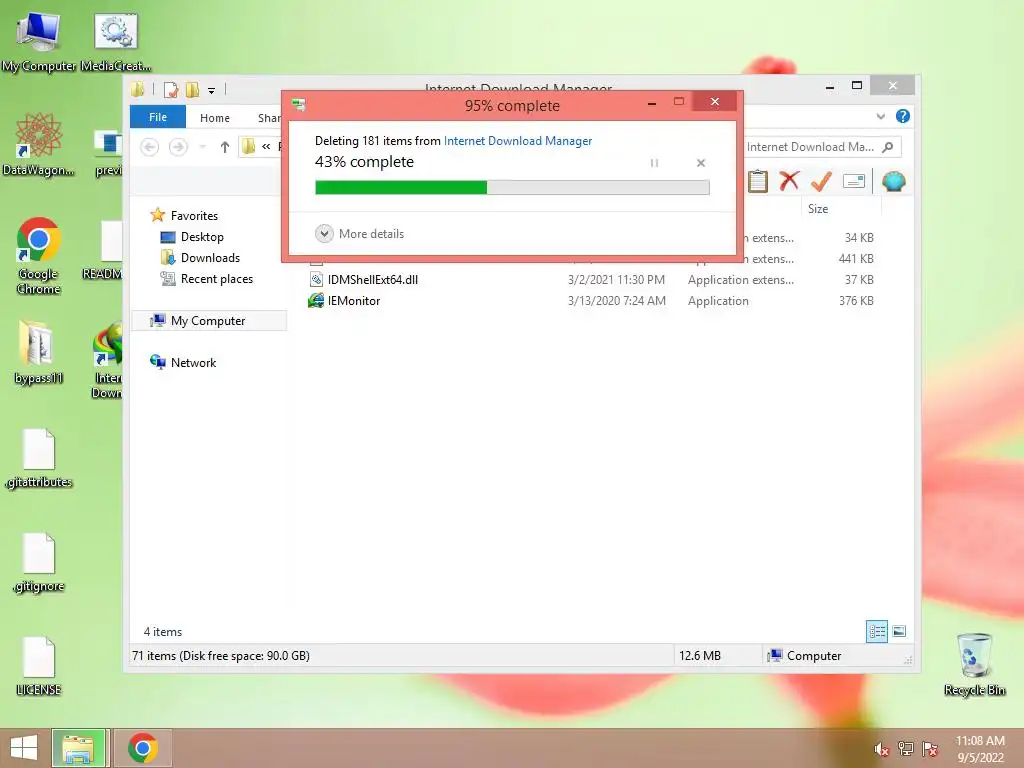
Task: Go up one folder level arrow
Action: coord(225,147)
